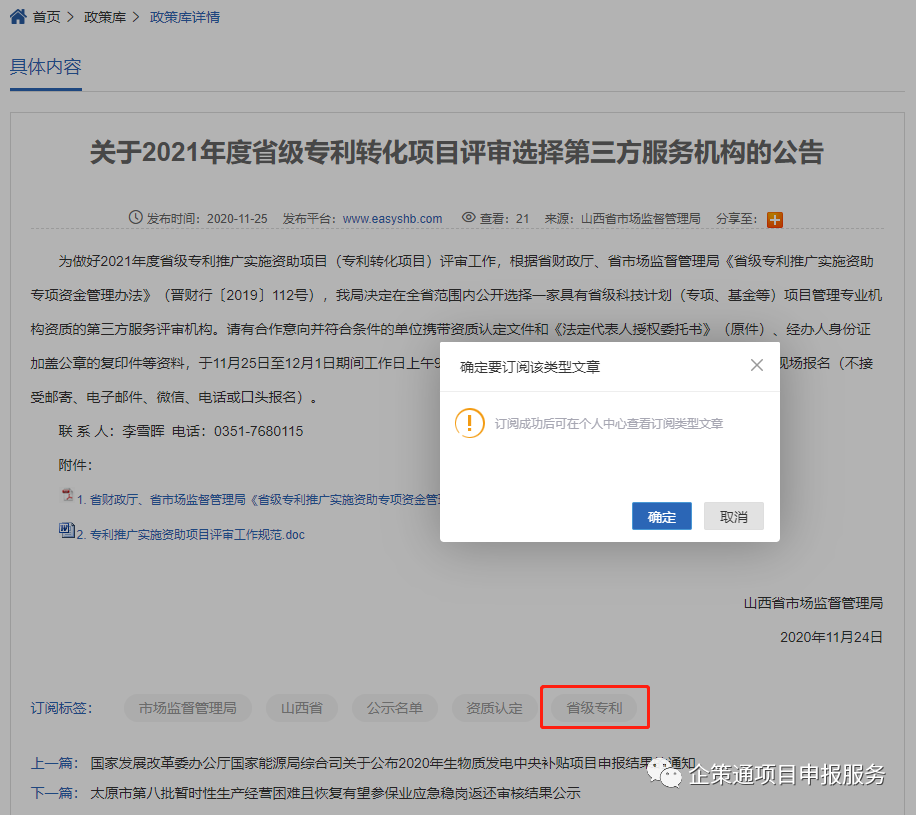Select dialog message 订阅成功后可在个人中心查看
916x815 pixels.
[609, 424]
